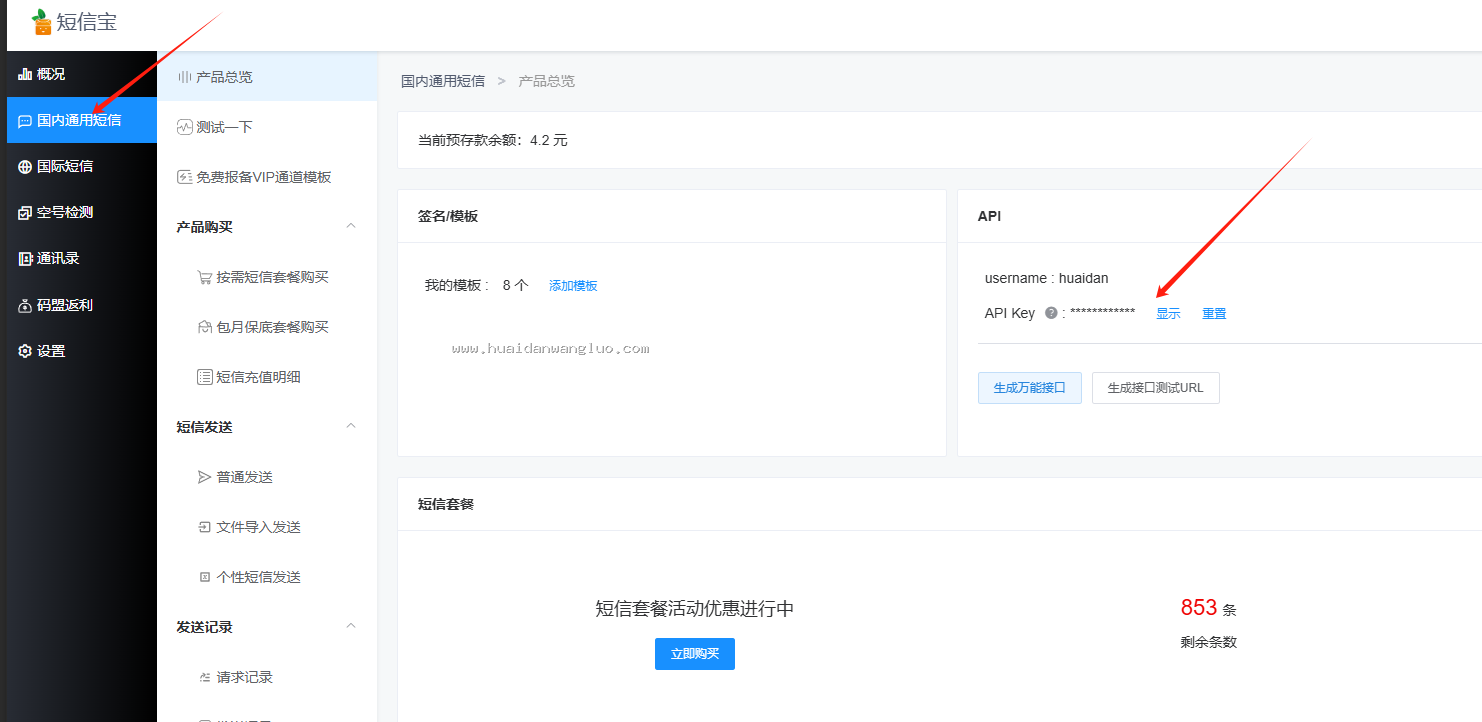Click the 添加模板 link
Screen dimensions: 1482x722
click(x=573, y=286)
